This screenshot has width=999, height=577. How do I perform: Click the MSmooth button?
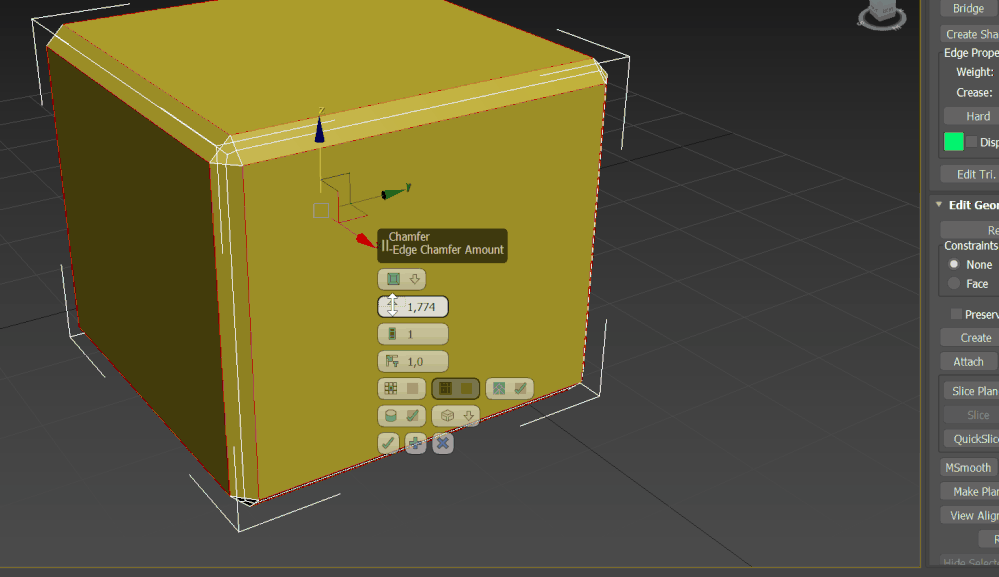coord(968,467)
